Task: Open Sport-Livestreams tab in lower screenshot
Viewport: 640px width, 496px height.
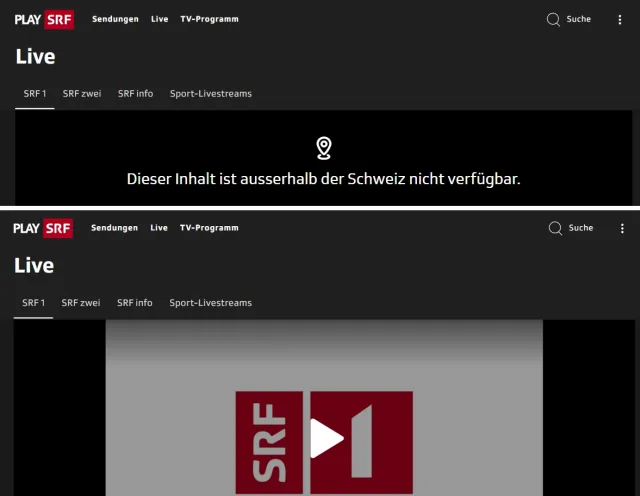Action: 211,303
